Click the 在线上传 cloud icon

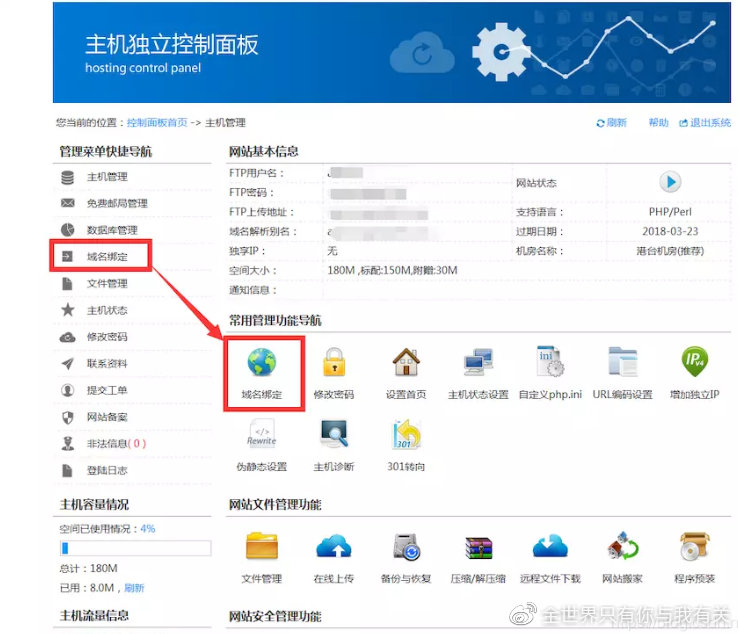click(333, 547)
